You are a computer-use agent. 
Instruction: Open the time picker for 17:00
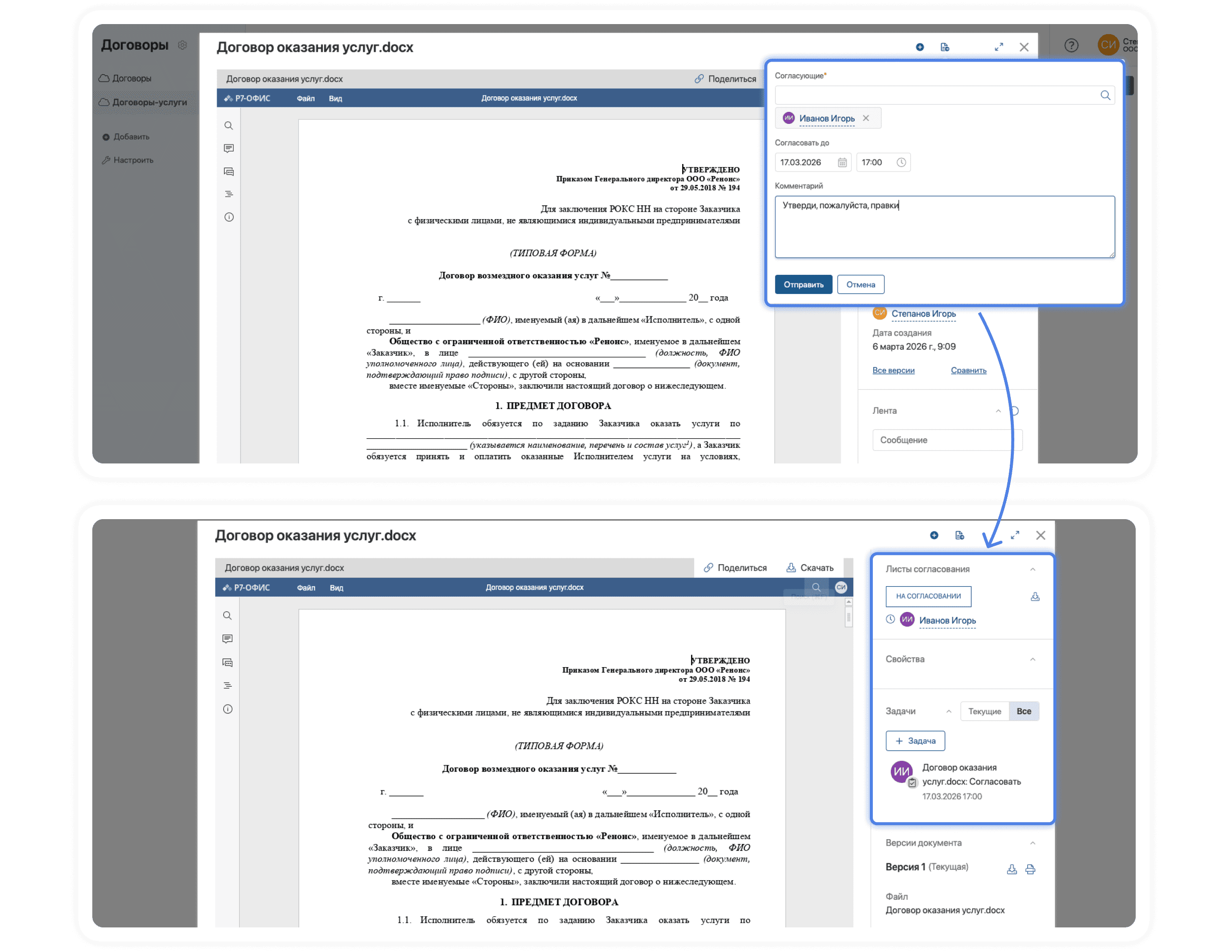[x=901, y=163]
